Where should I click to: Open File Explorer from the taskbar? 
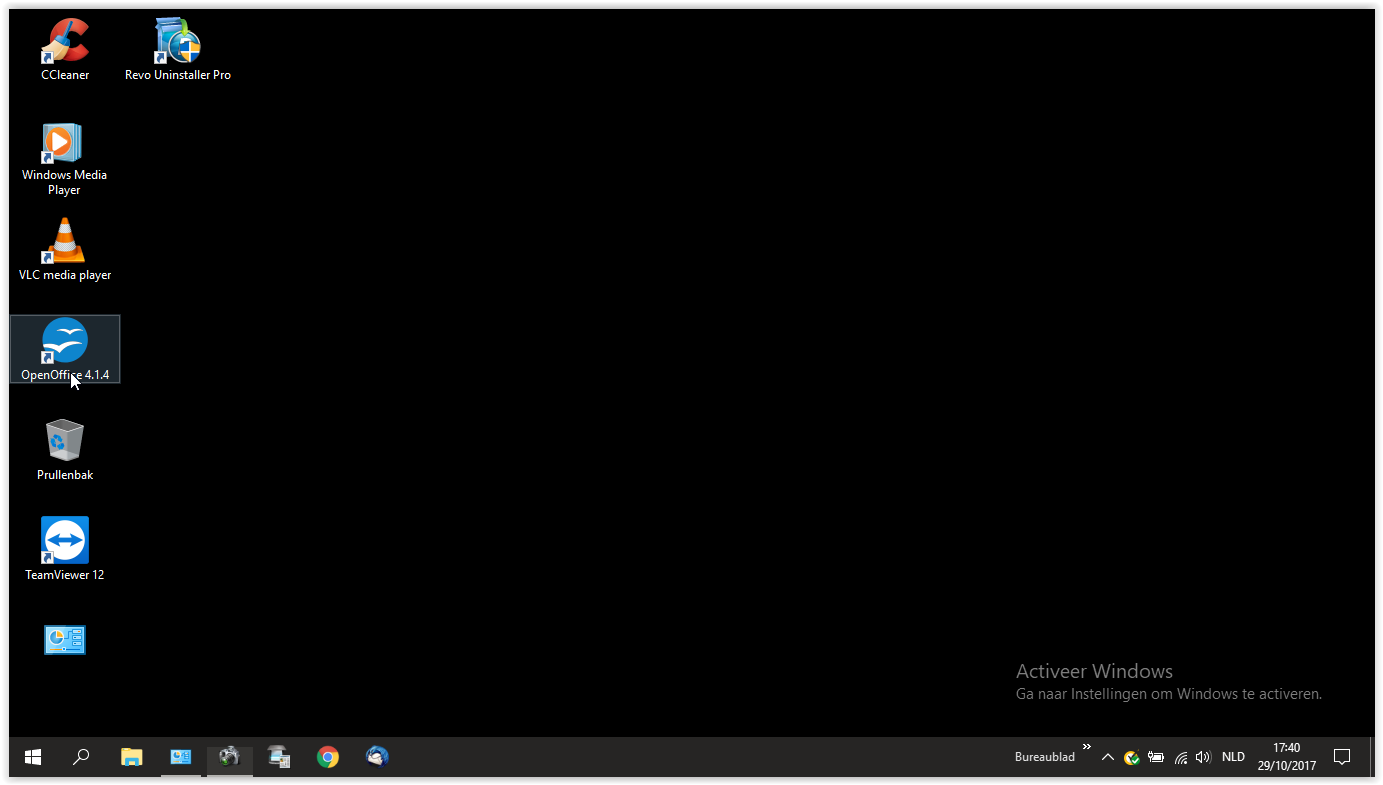pos(131,757)
